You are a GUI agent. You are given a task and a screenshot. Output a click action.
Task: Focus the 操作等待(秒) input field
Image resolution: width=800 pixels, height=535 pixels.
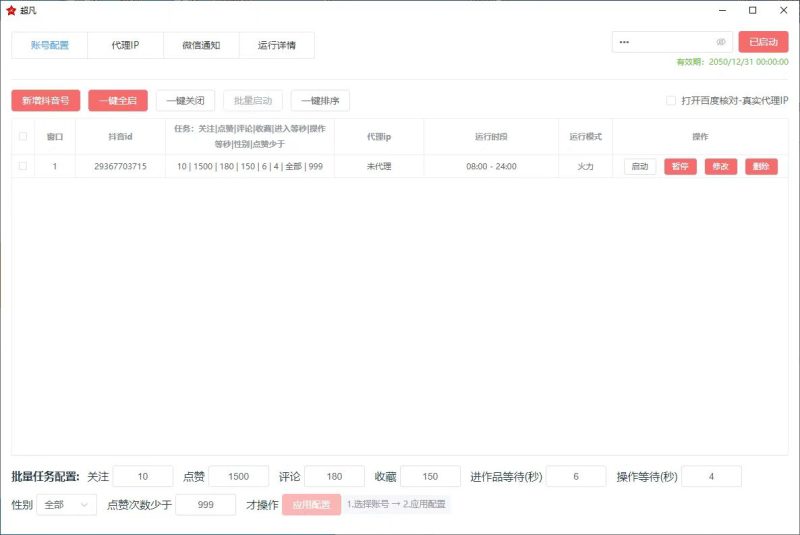(x=711, y=476)
